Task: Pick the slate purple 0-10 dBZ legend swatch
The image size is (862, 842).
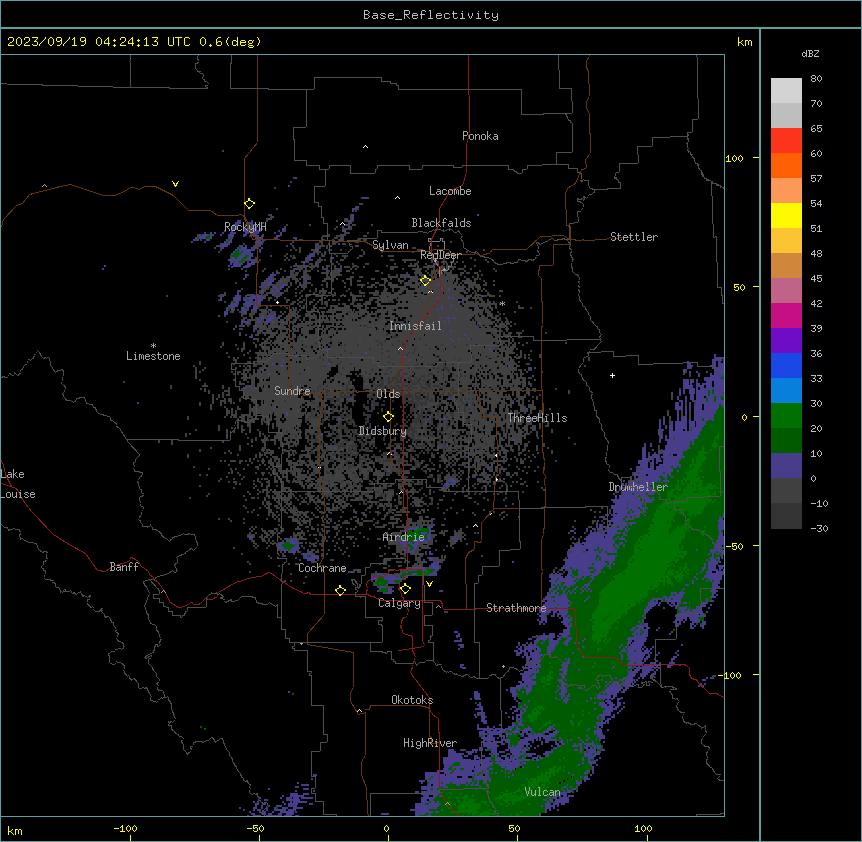Action: [786, 466]
